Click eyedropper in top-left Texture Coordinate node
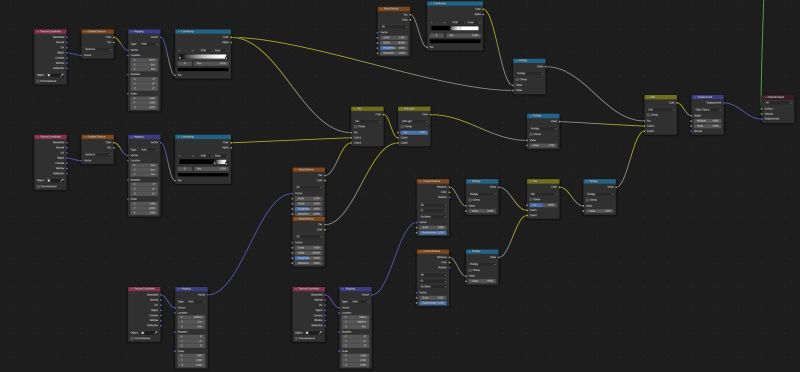Screen dimensions: 800x372 (62, 75)
